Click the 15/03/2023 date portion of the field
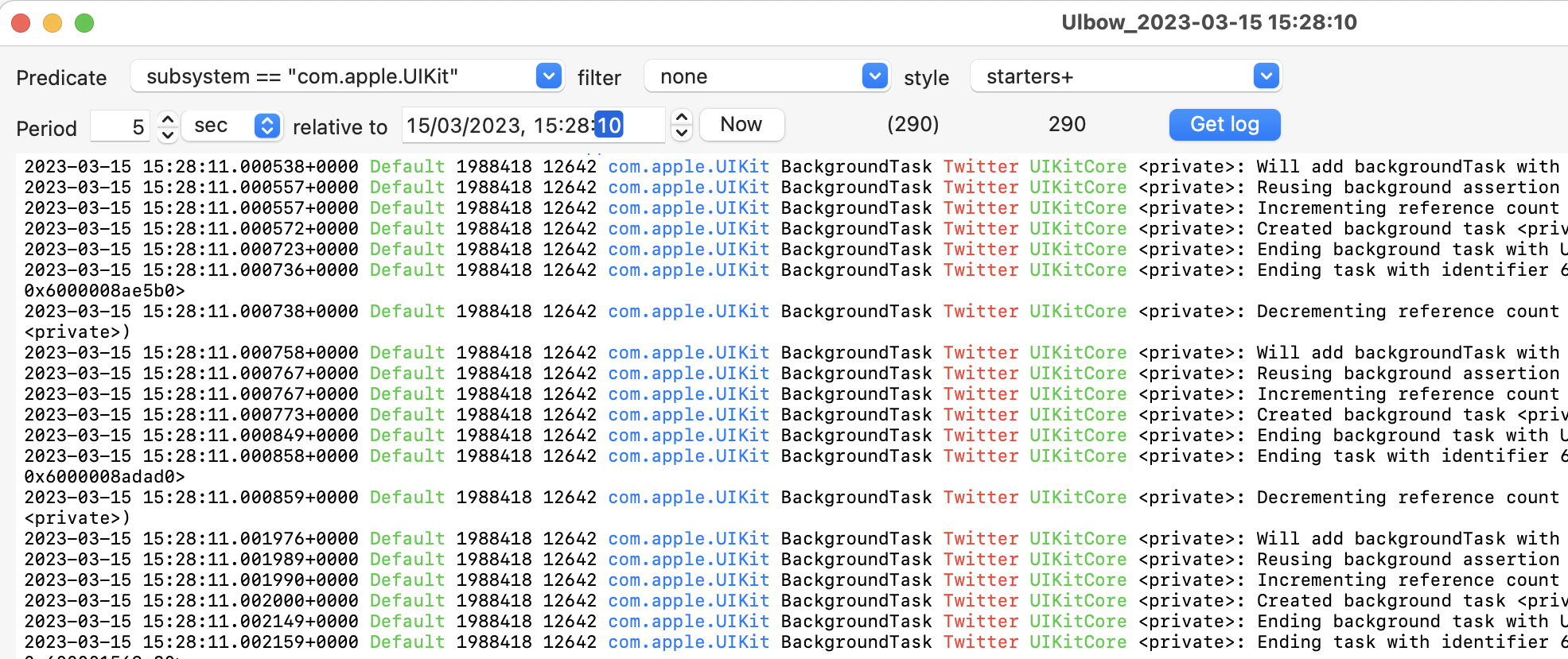 [463, 126]
